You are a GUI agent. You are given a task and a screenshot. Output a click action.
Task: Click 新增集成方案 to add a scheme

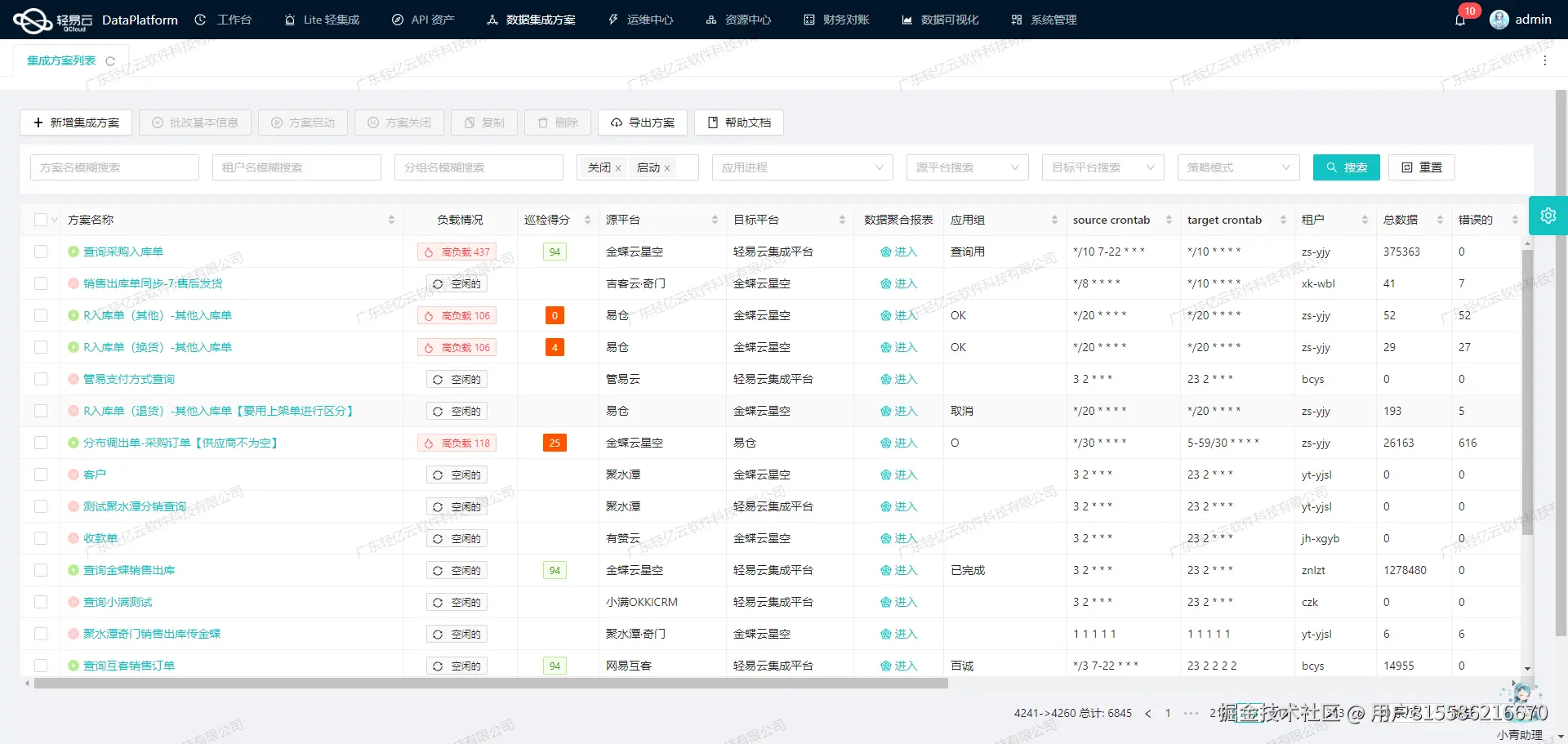click(75, 123)
